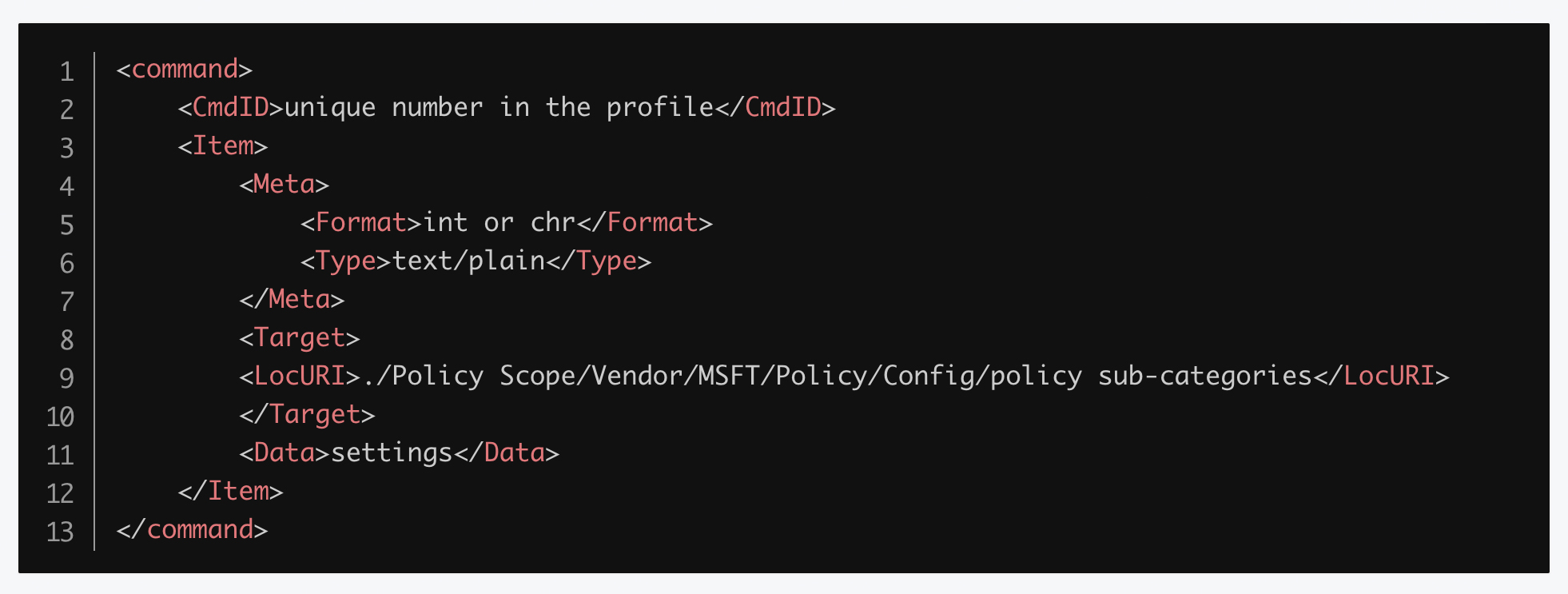Click the opening Target tag
This screenshot has height=594, width=1568.
point(300,338)
